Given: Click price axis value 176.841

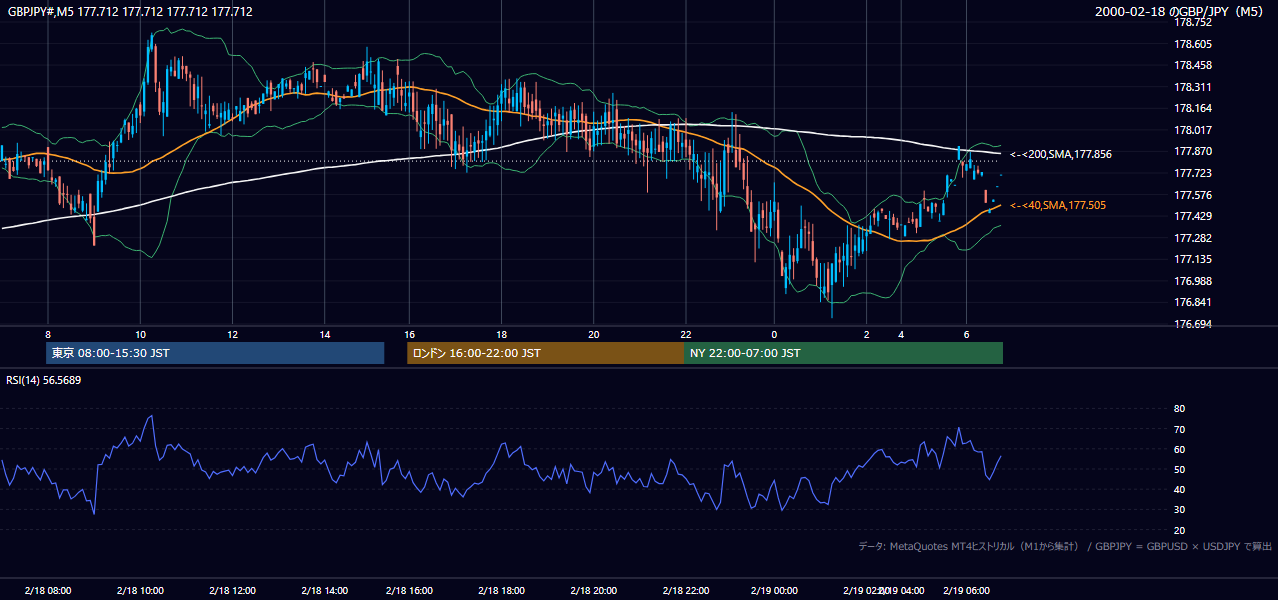Looking at the screenshot, I should pos(1193,302).
